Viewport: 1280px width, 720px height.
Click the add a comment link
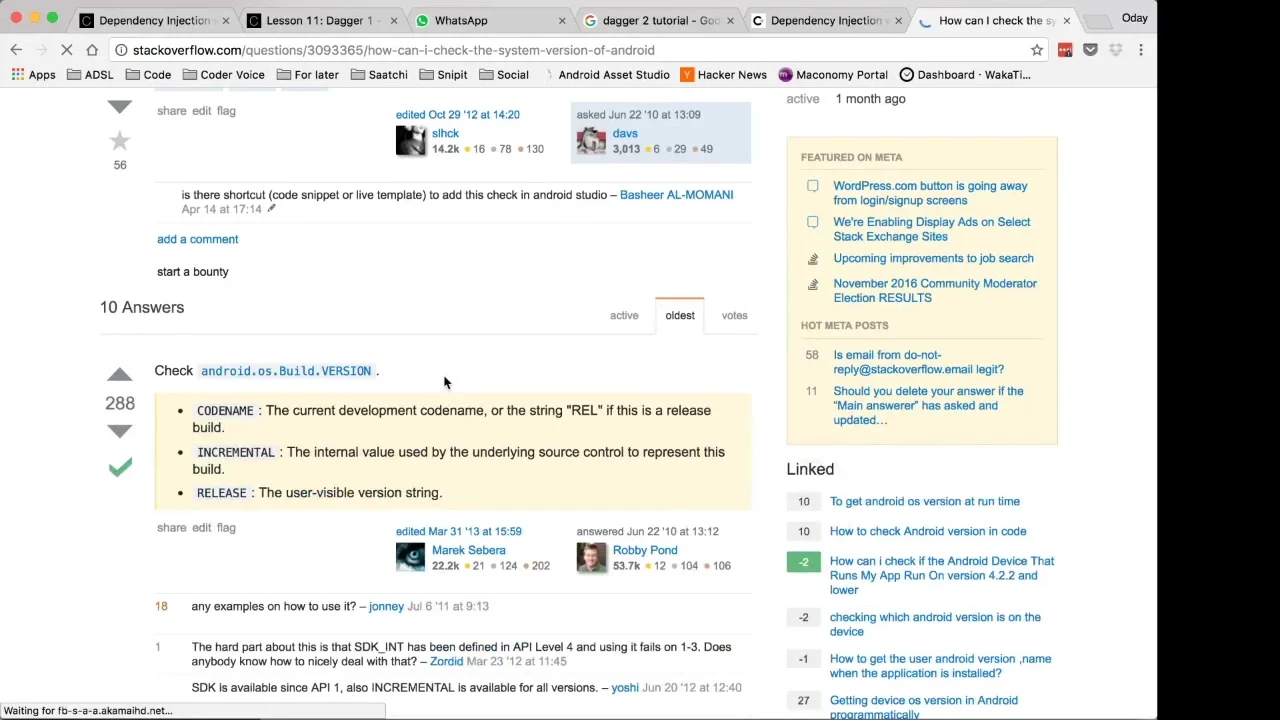197,239
